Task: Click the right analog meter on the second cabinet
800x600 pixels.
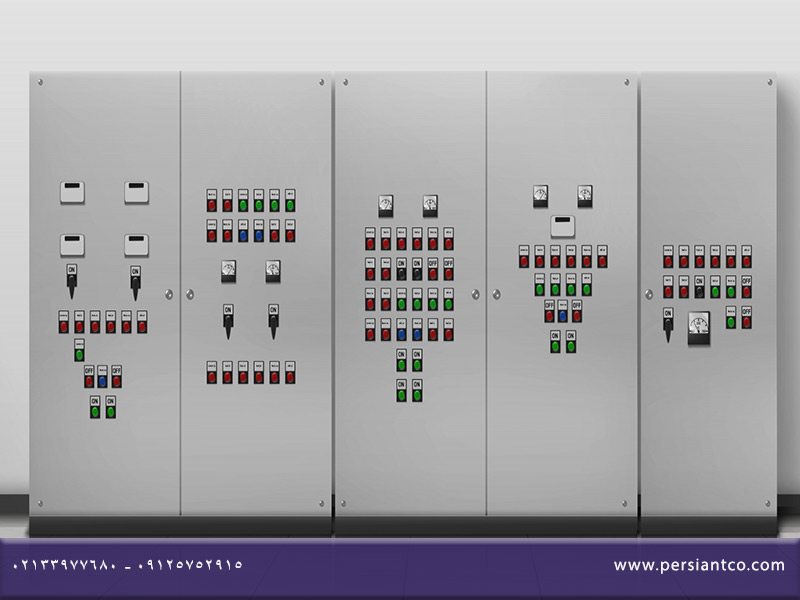Action: [x=273, y=271]
